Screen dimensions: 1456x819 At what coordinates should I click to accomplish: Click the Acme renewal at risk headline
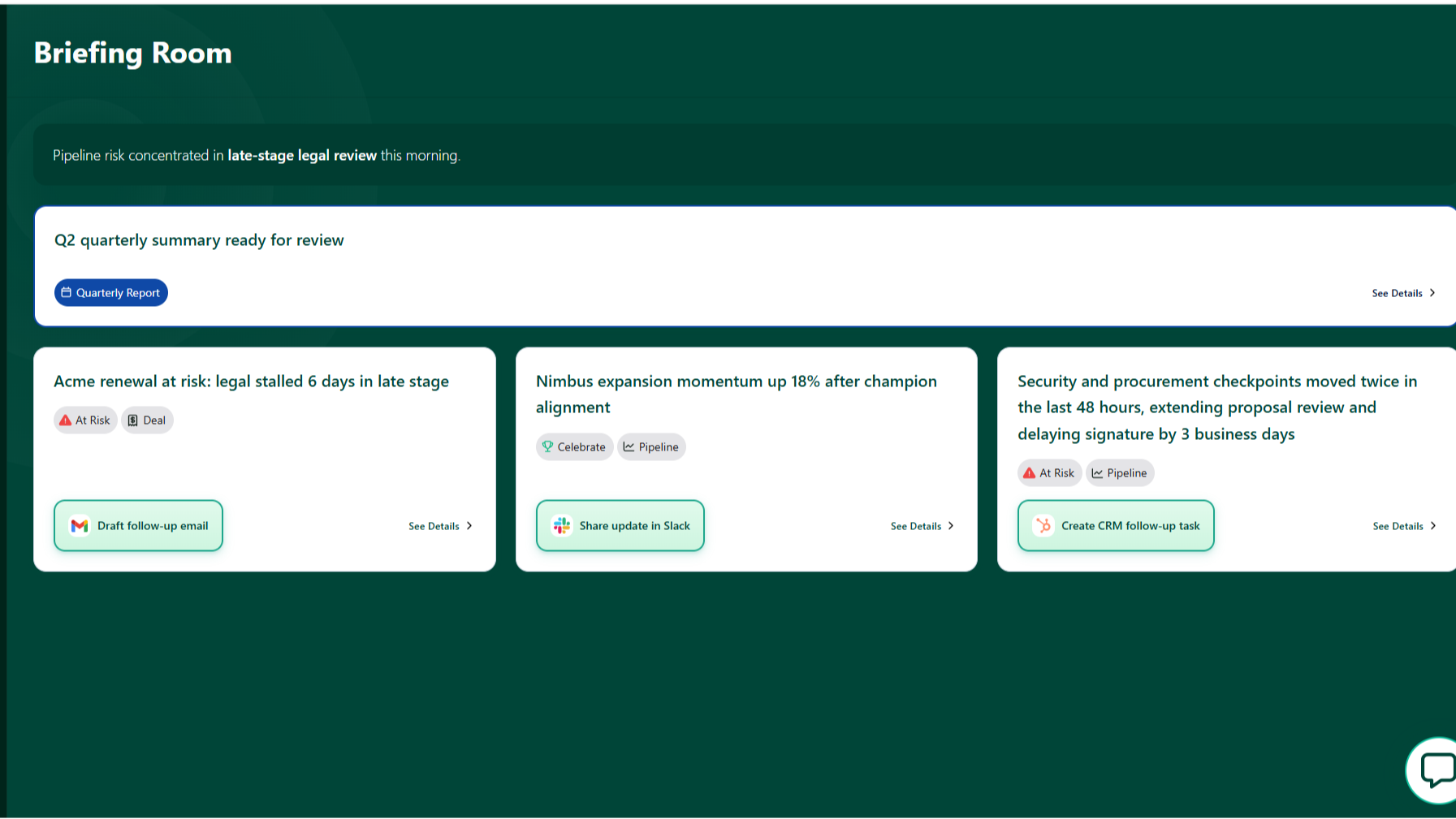click(x=251, y=381)
